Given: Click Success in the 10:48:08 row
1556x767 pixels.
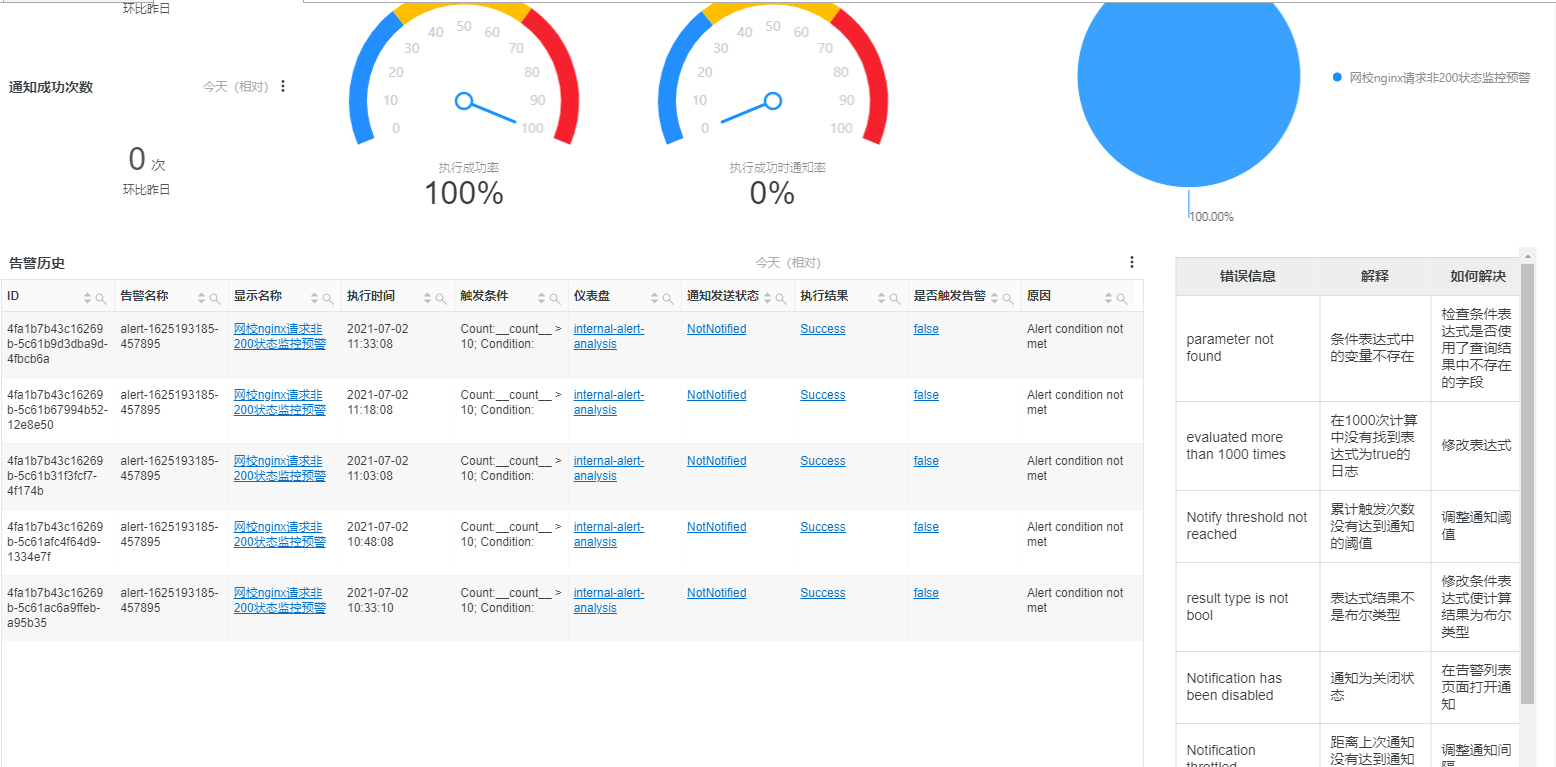Looking at the screenshot, I should coord(822,527).
